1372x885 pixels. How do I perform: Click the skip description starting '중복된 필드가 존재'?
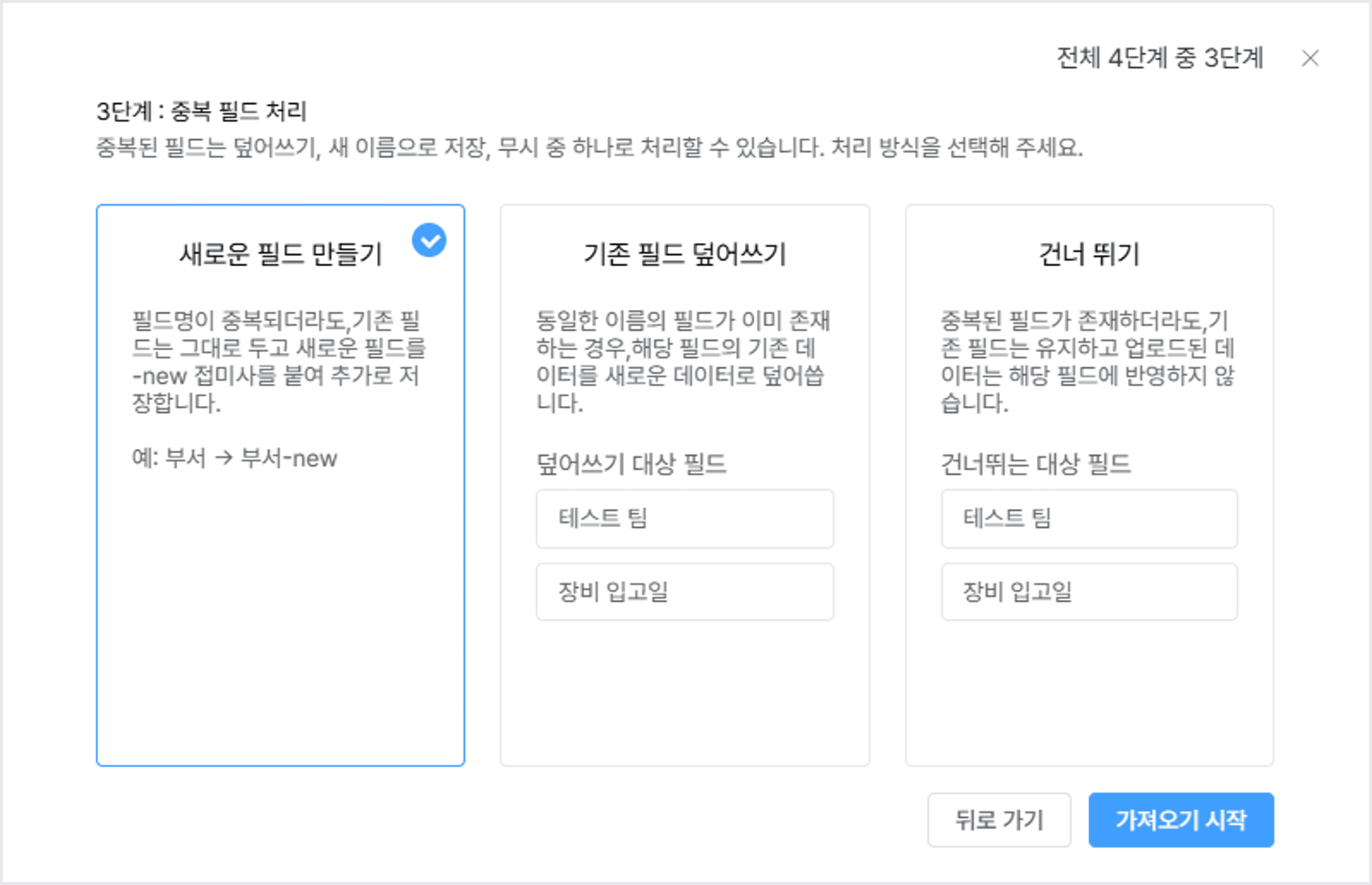tap(1087, 361)
